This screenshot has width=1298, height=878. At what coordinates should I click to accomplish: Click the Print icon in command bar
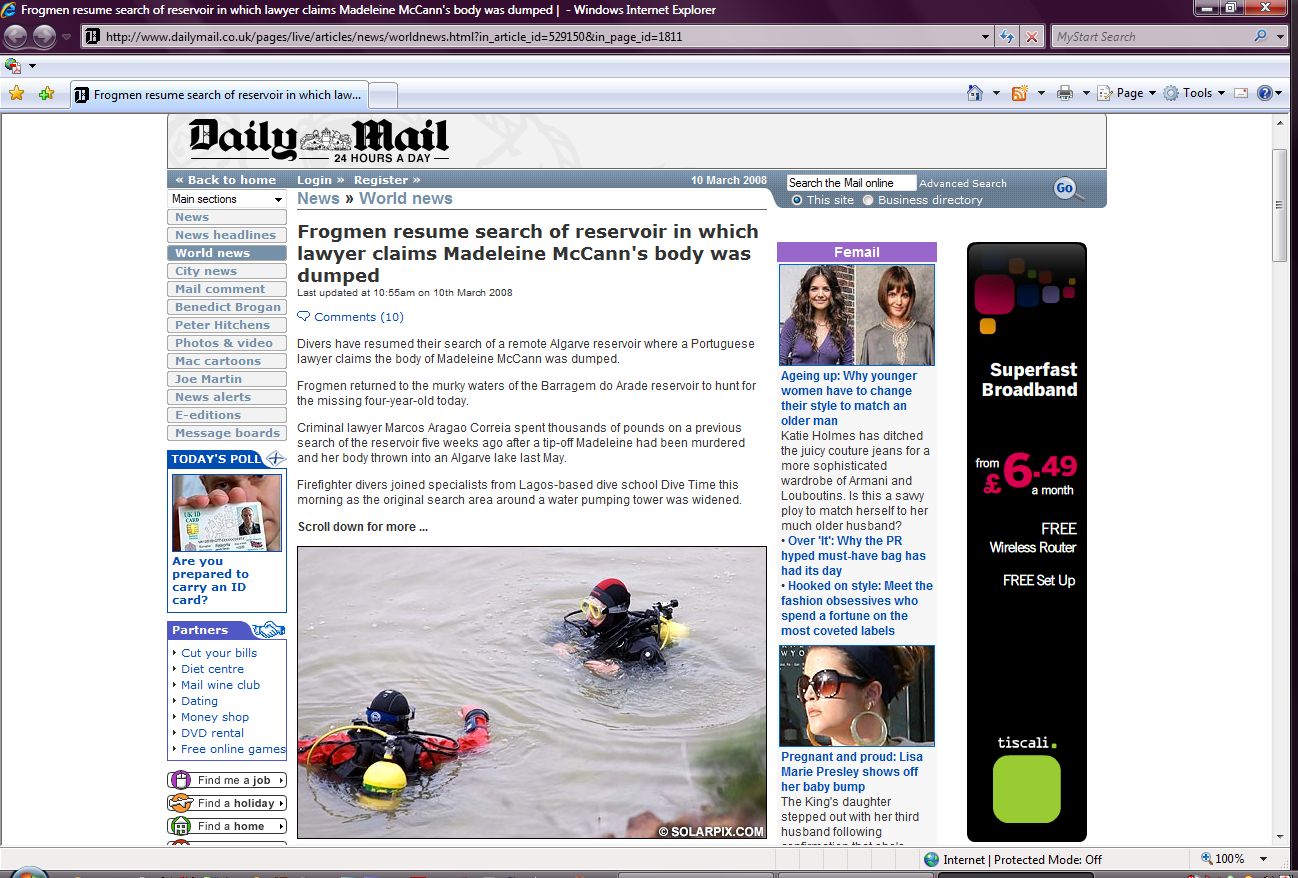(1065, 93)
